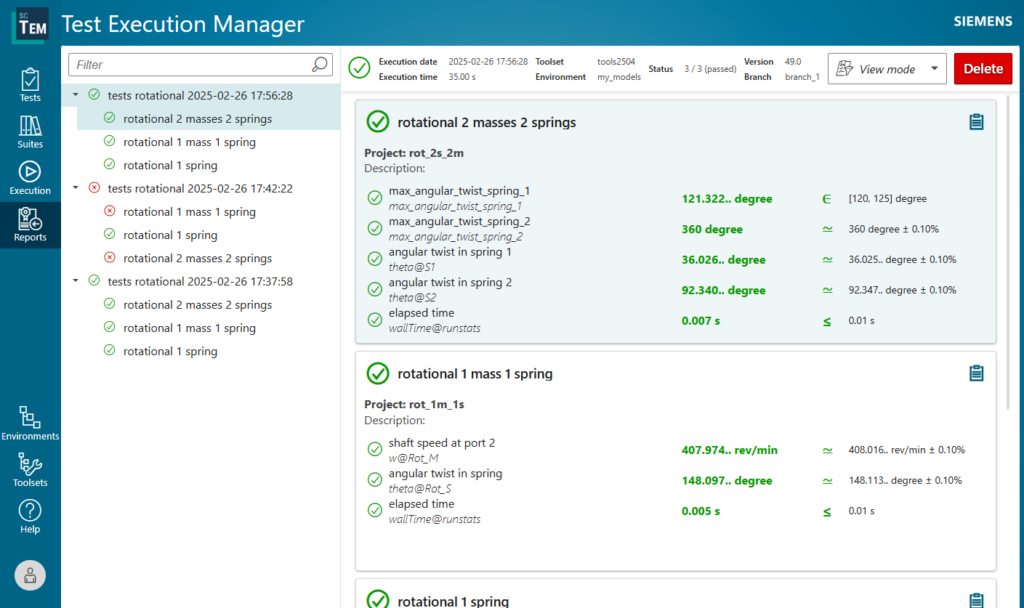Click the report panel vertical scrollbar
The image size is (1024, 608).
click(1007, 250)
